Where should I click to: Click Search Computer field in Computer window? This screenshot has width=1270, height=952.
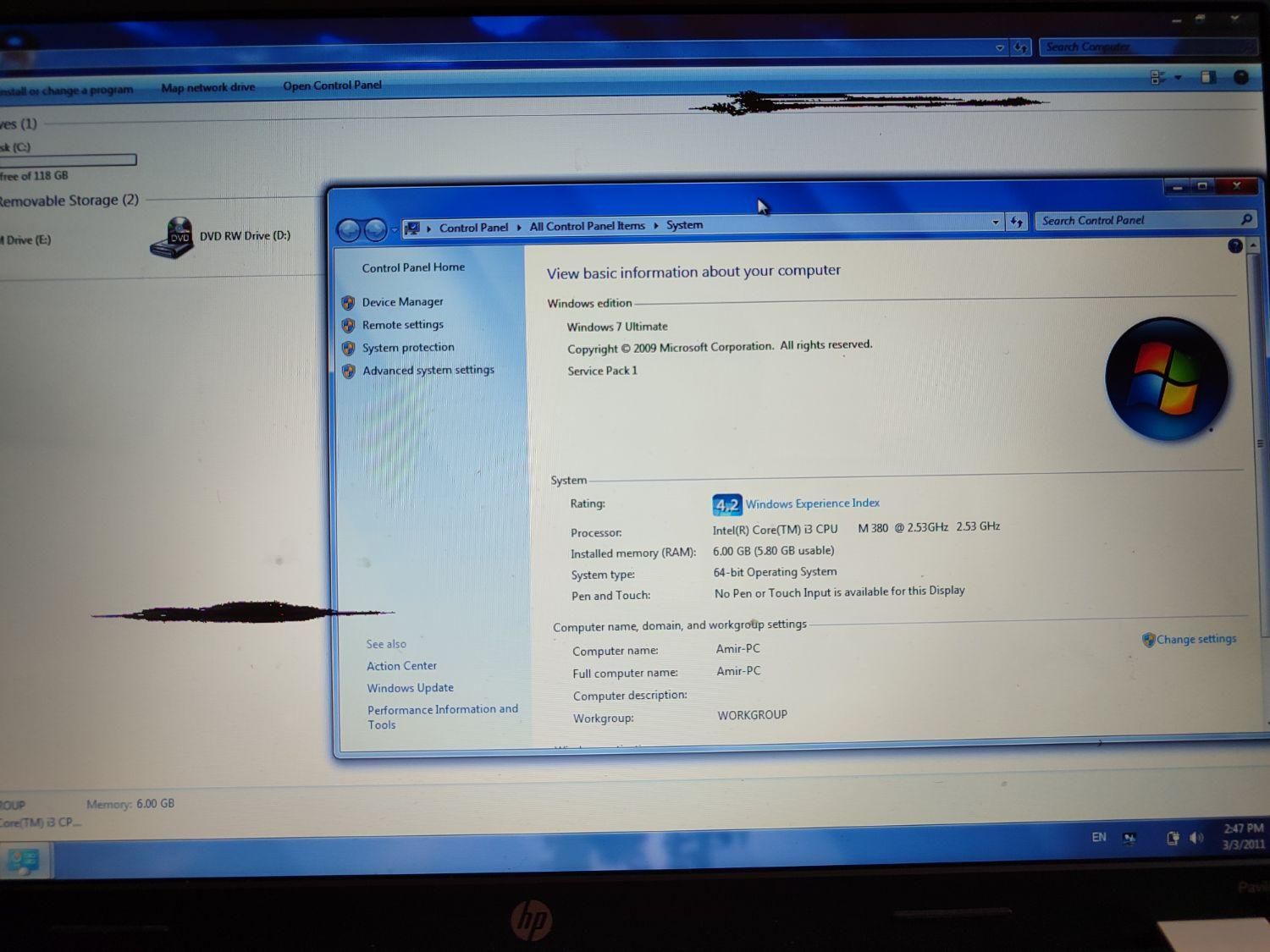pos(1147,47)
